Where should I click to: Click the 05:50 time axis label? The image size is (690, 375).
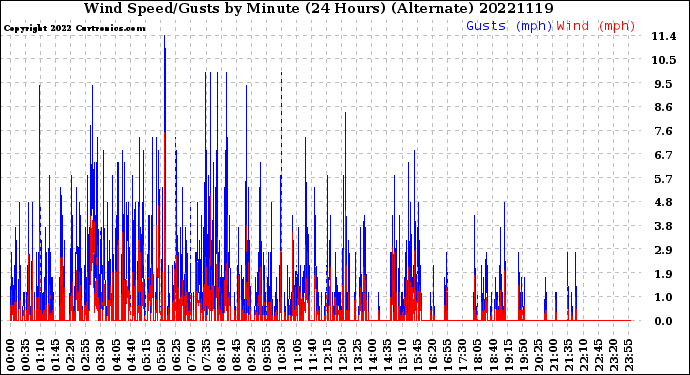(x=161, y=354)
